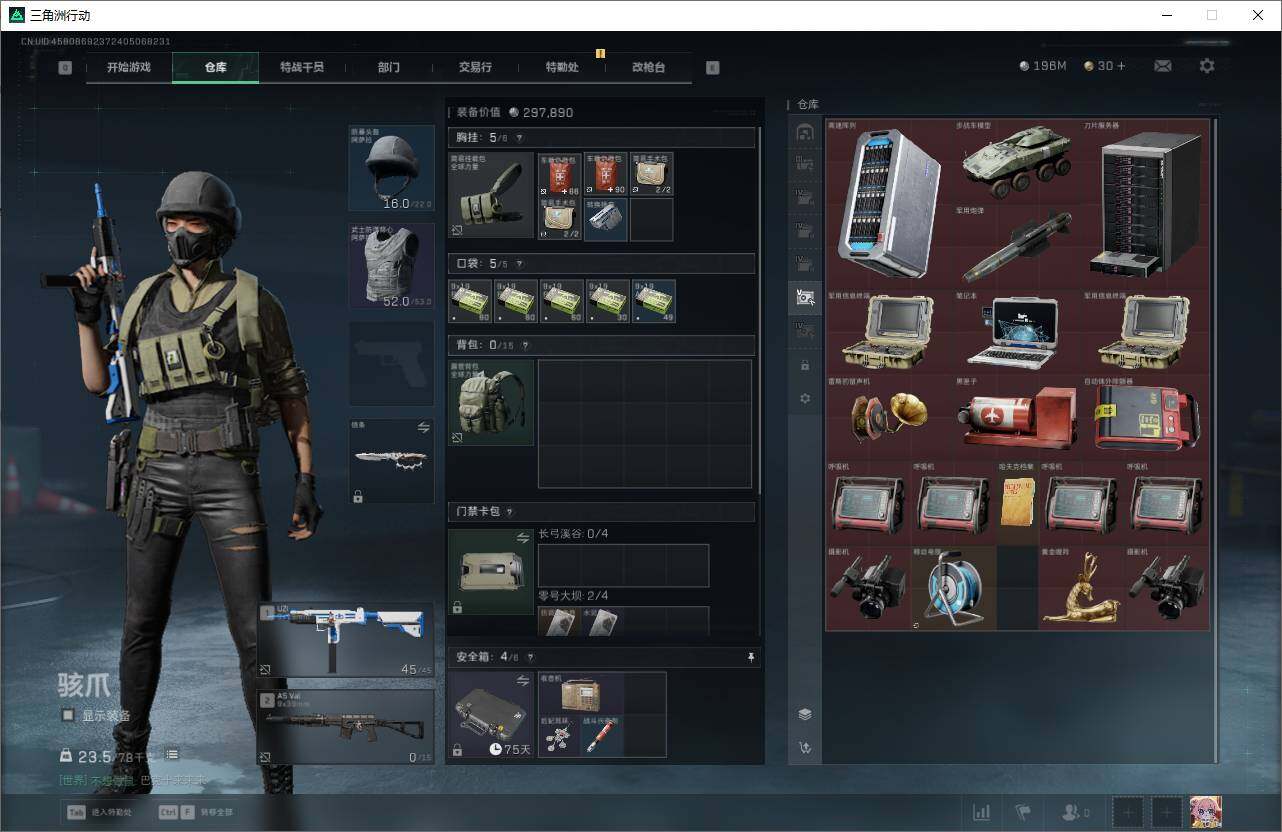Add currency via plus next to 30
The image size is (1282, 832).
1120,66
